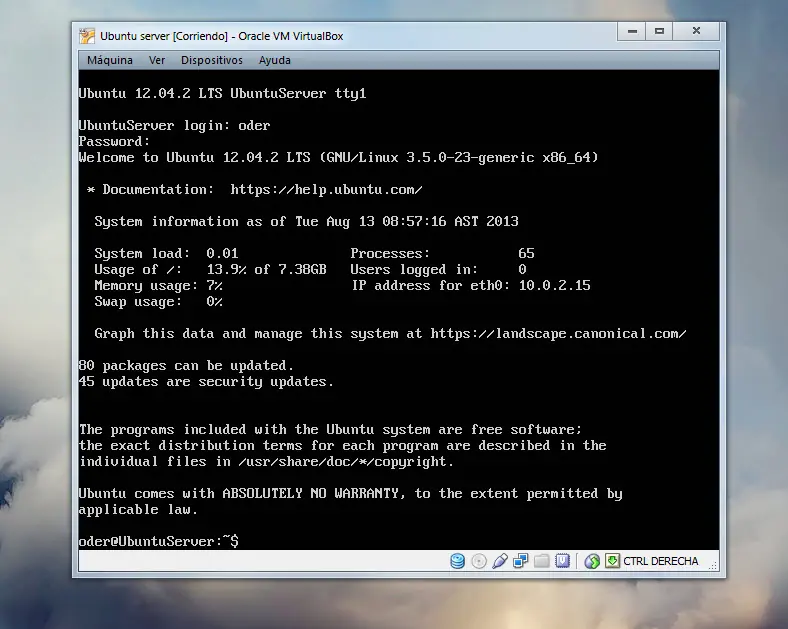The image size is (788, 629).
Task: Click the CTRL DERECHA host key label
Action: click(660, 561)
